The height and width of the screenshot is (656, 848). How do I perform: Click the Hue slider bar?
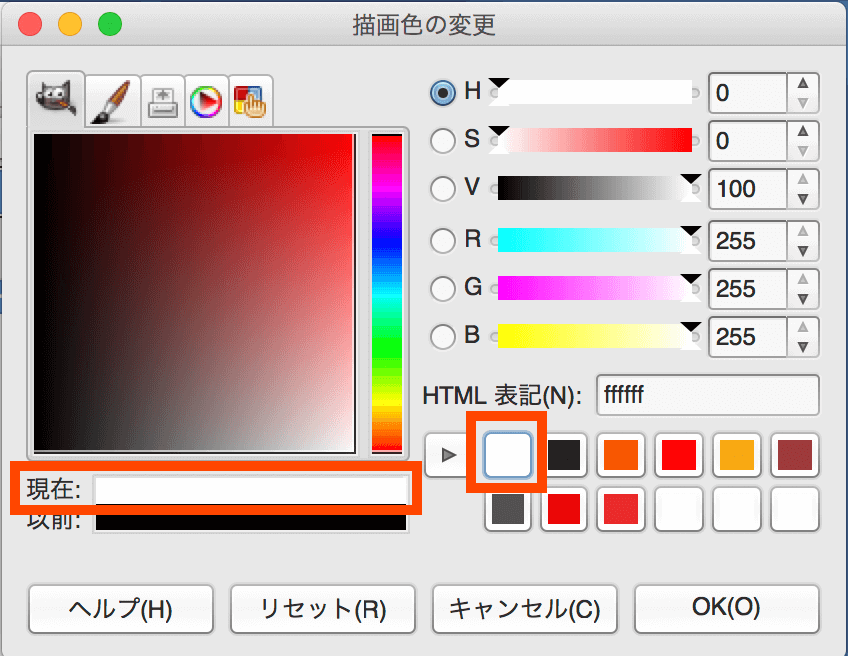coord(595,92)
